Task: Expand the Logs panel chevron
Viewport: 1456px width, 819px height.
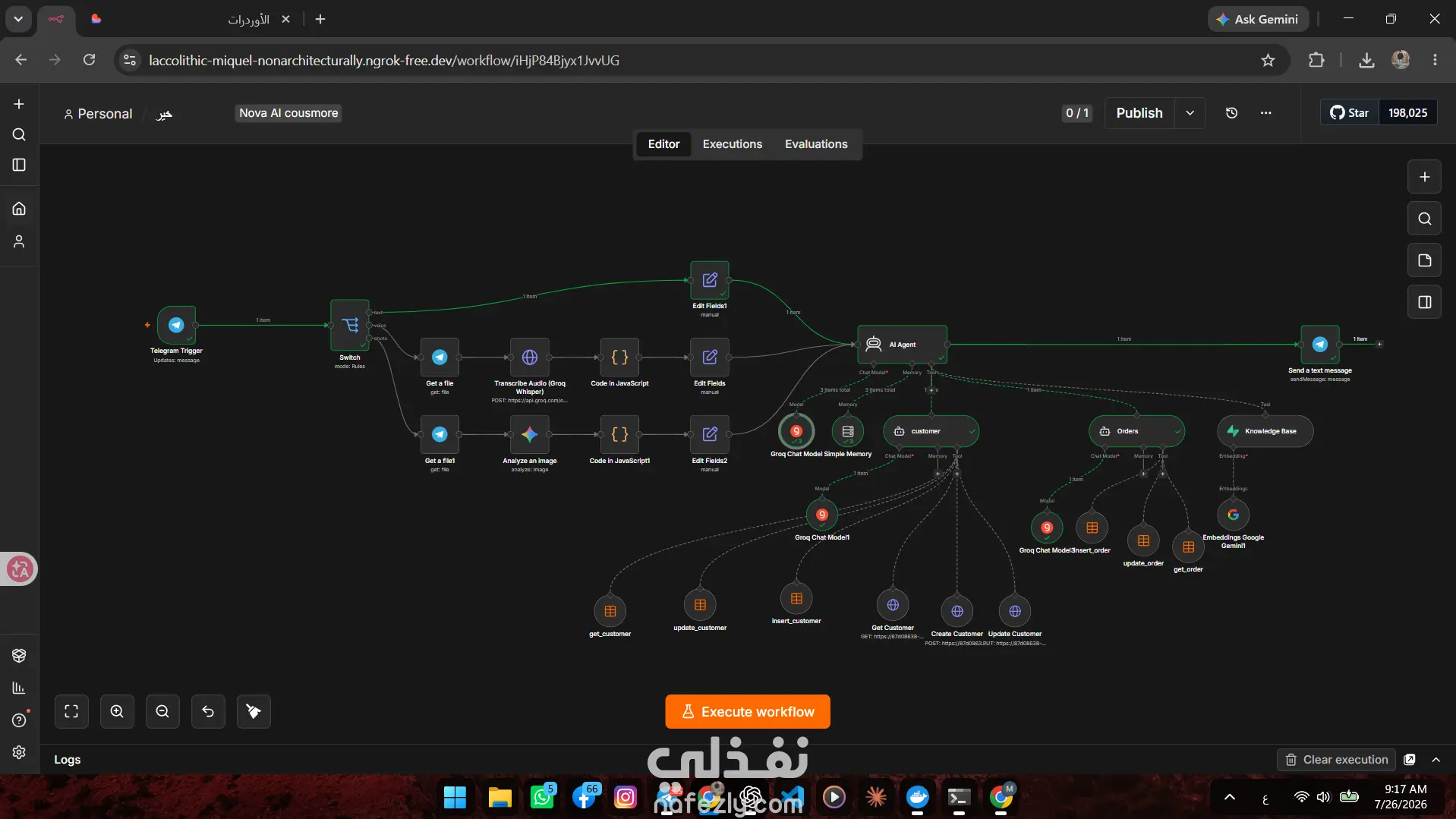Action: pyautogui.click(x=1436, y=760)
